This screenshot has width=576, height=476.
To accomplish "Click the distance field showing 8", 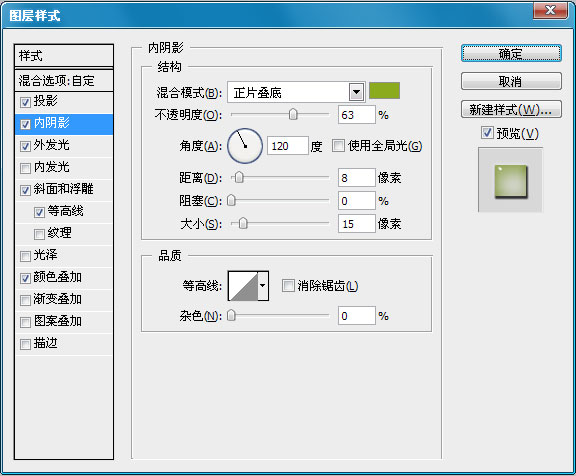I will [x=357, y=178].
